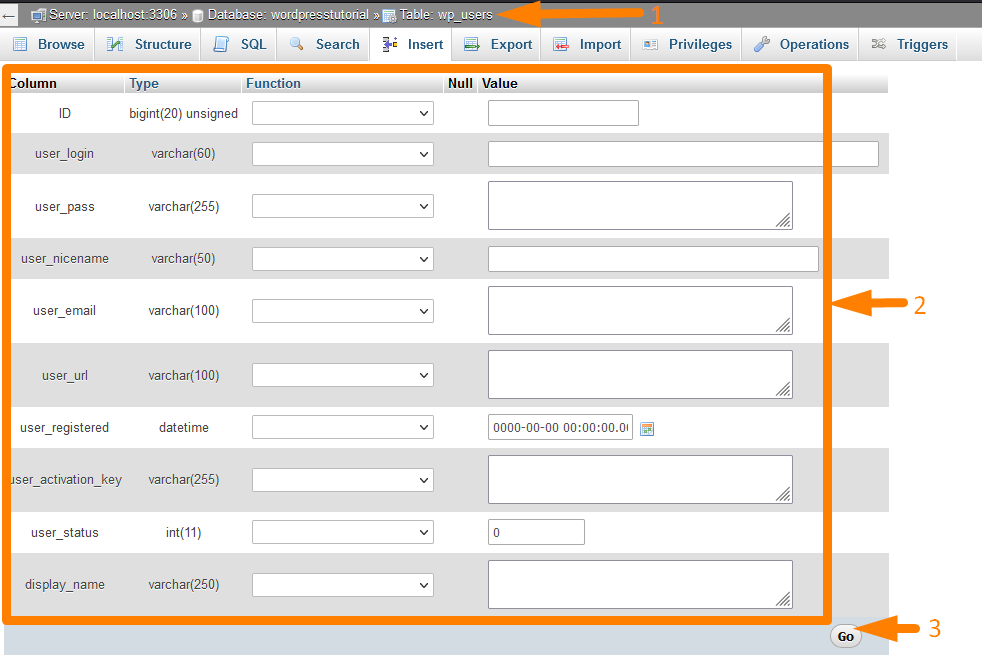Click the Export tab icon
Screen dimensions: 982x672
pyautogui.click(x=472, y=44)
